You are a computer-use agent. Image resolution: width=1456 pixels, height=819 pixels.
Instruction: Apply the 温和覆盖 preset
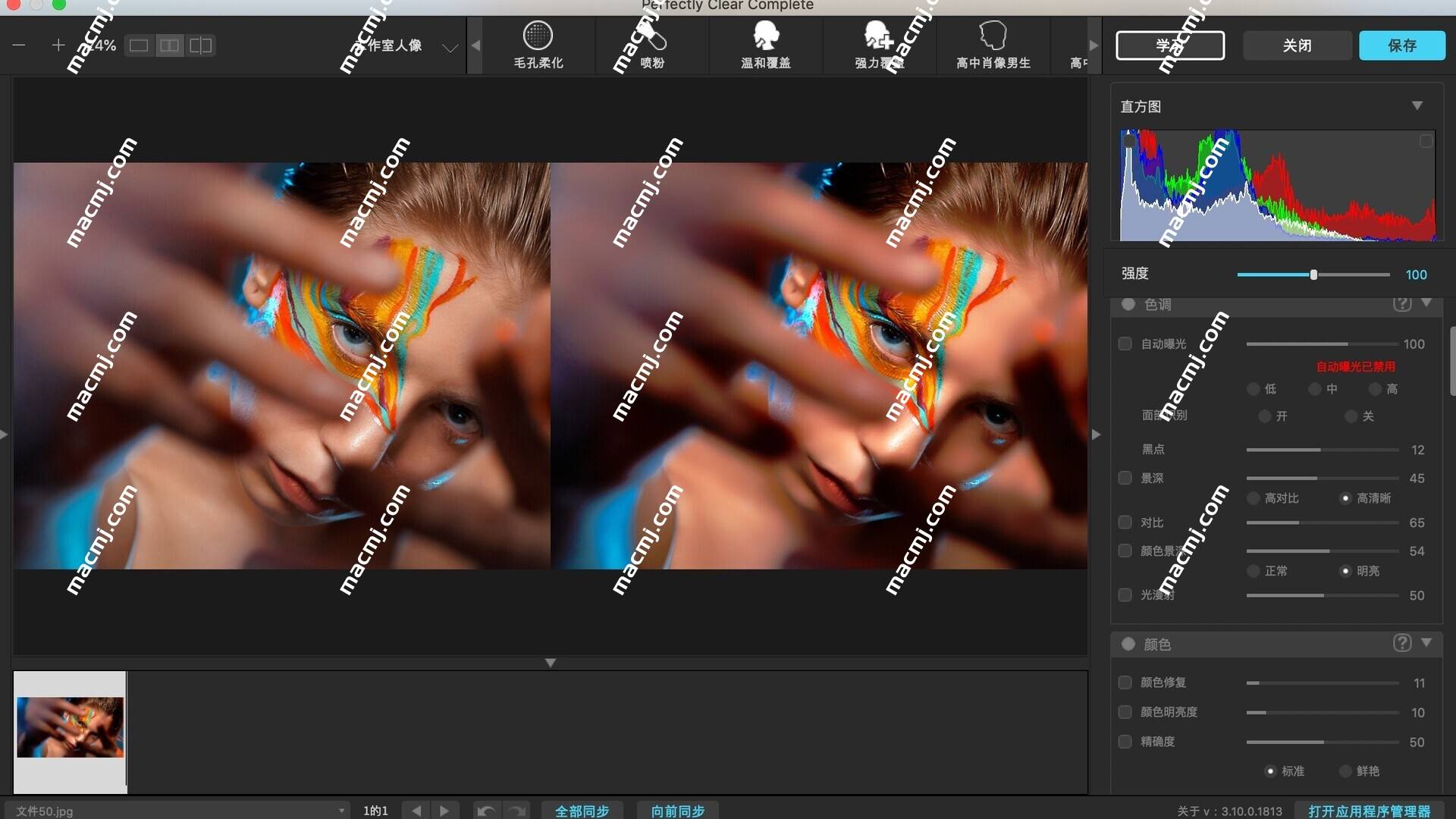pyautogui.click(x=766, y=45)
